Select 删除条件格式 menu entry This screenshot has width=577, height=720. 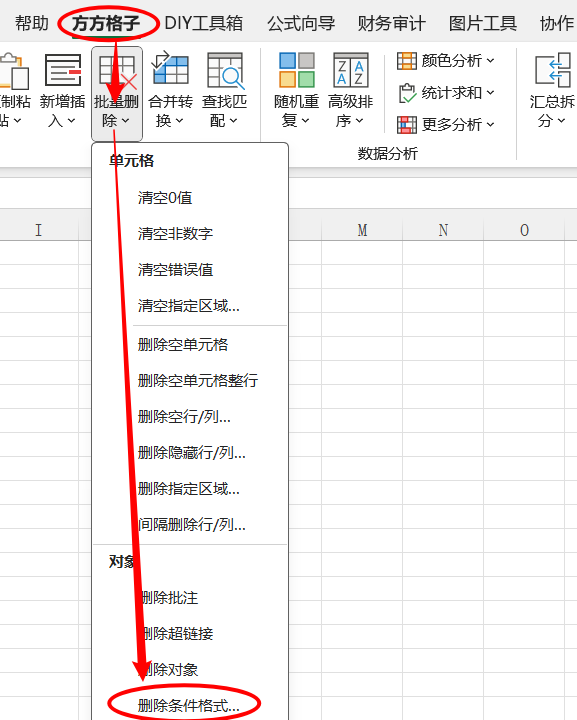click(190, 705)
